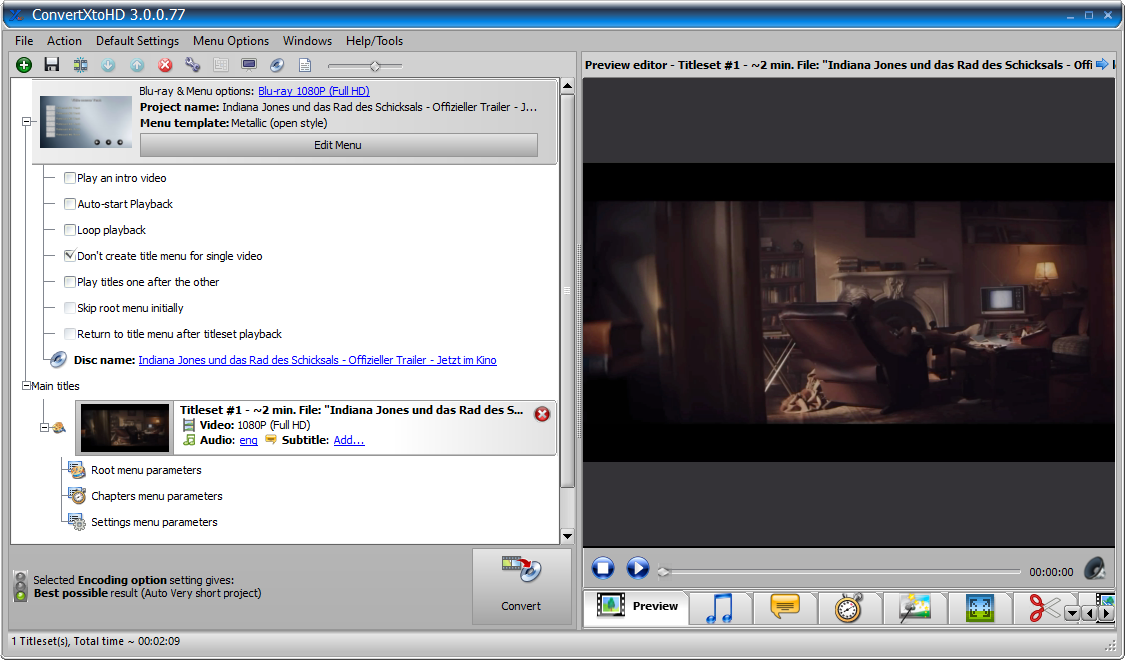This screenshot has width=1125, height=660.
Task: Select the menu template thumbnail
Action: (86, 122)
